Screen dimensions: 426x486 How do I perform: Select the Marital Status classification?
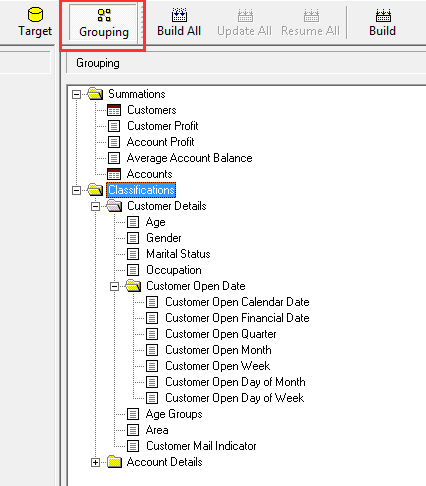pyautogui.click(x=178, y=254)
